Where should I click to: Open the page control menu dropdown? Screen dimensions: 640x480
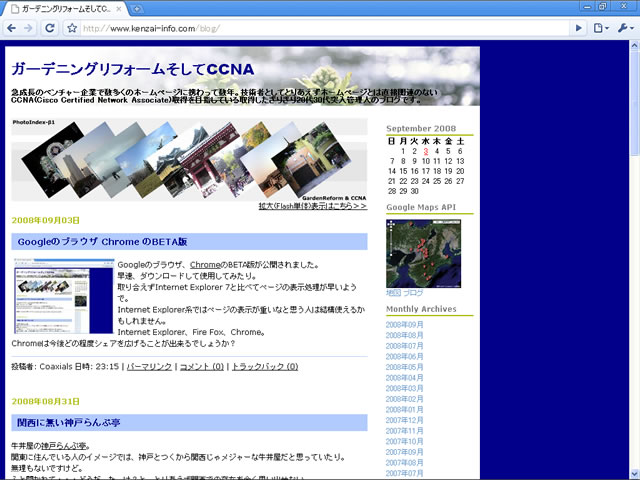[x=601, y=28]
